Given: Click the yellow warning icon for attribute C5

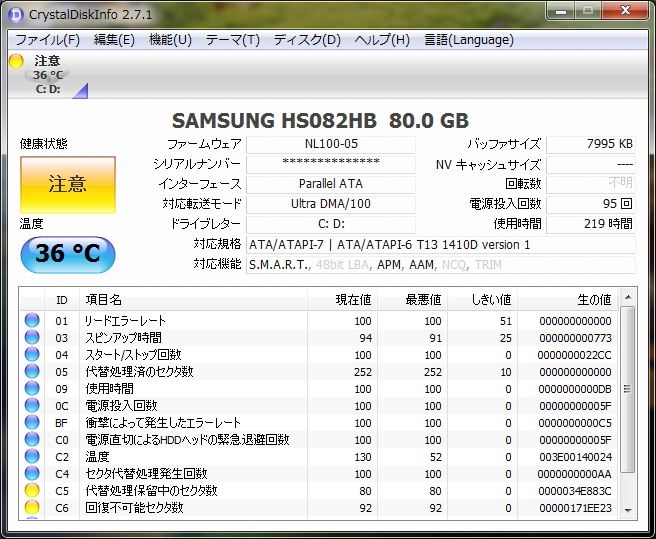Looking at the screenshot, I should (x=32, y=490).
